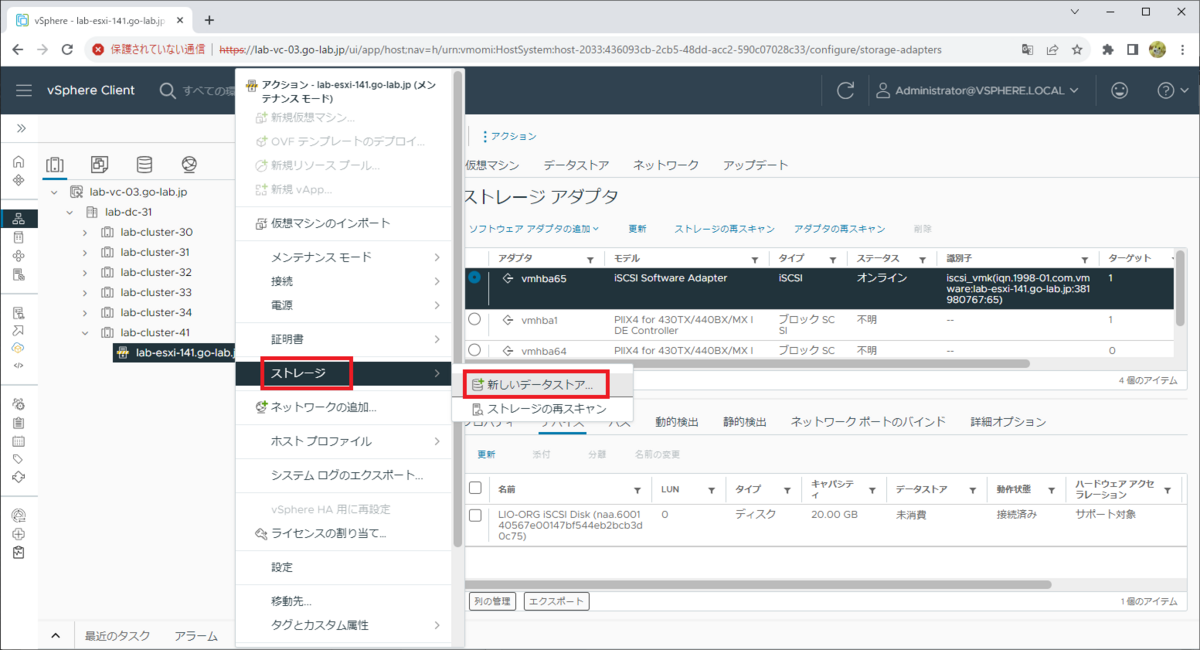Screen dimensions: 1200x650
Task: Open the feedback smiley icon
Action: pos(1119,90)
